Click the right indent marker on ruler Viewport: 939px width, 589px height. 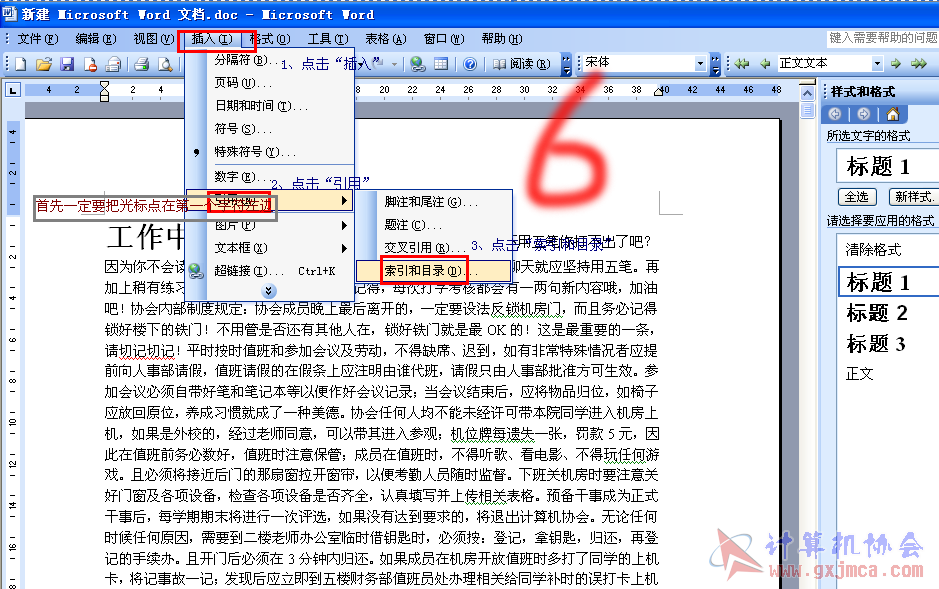click(658, 91)
